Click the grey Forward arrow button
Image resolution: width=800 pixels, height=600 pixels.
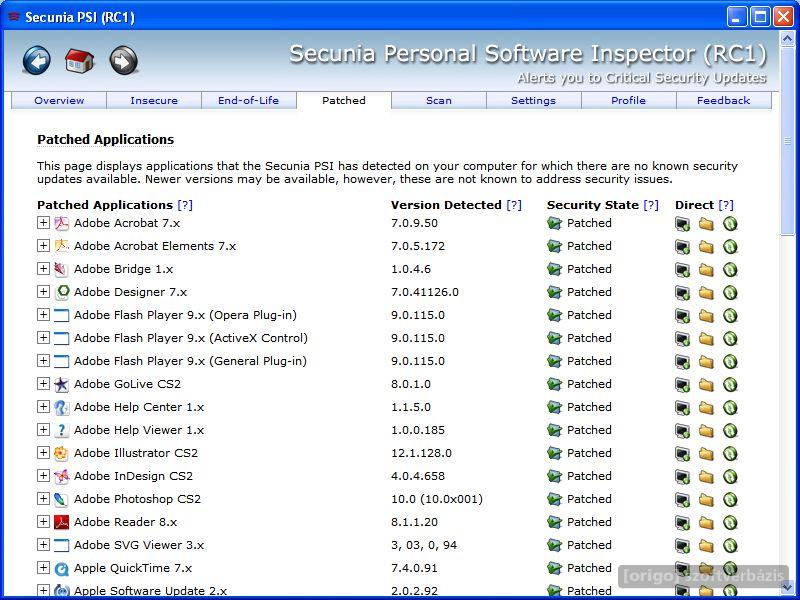pos(123,60)
